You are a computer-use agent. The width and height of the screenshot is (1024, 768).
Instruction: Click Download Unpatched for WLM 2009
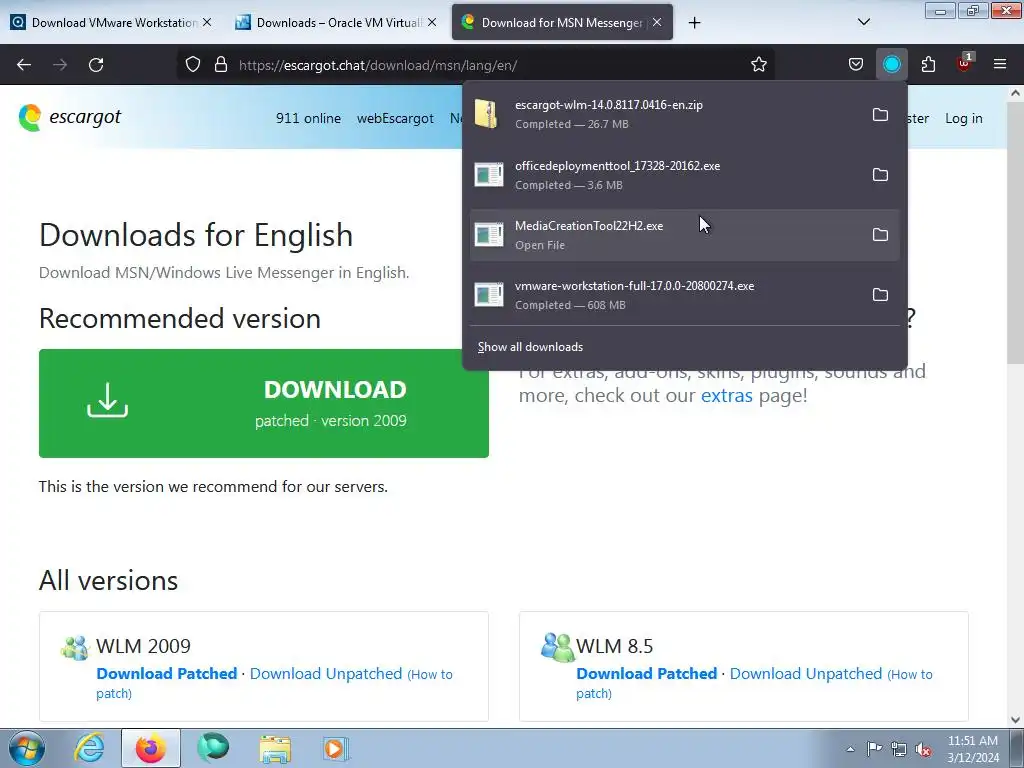click(x=326, y=673)
